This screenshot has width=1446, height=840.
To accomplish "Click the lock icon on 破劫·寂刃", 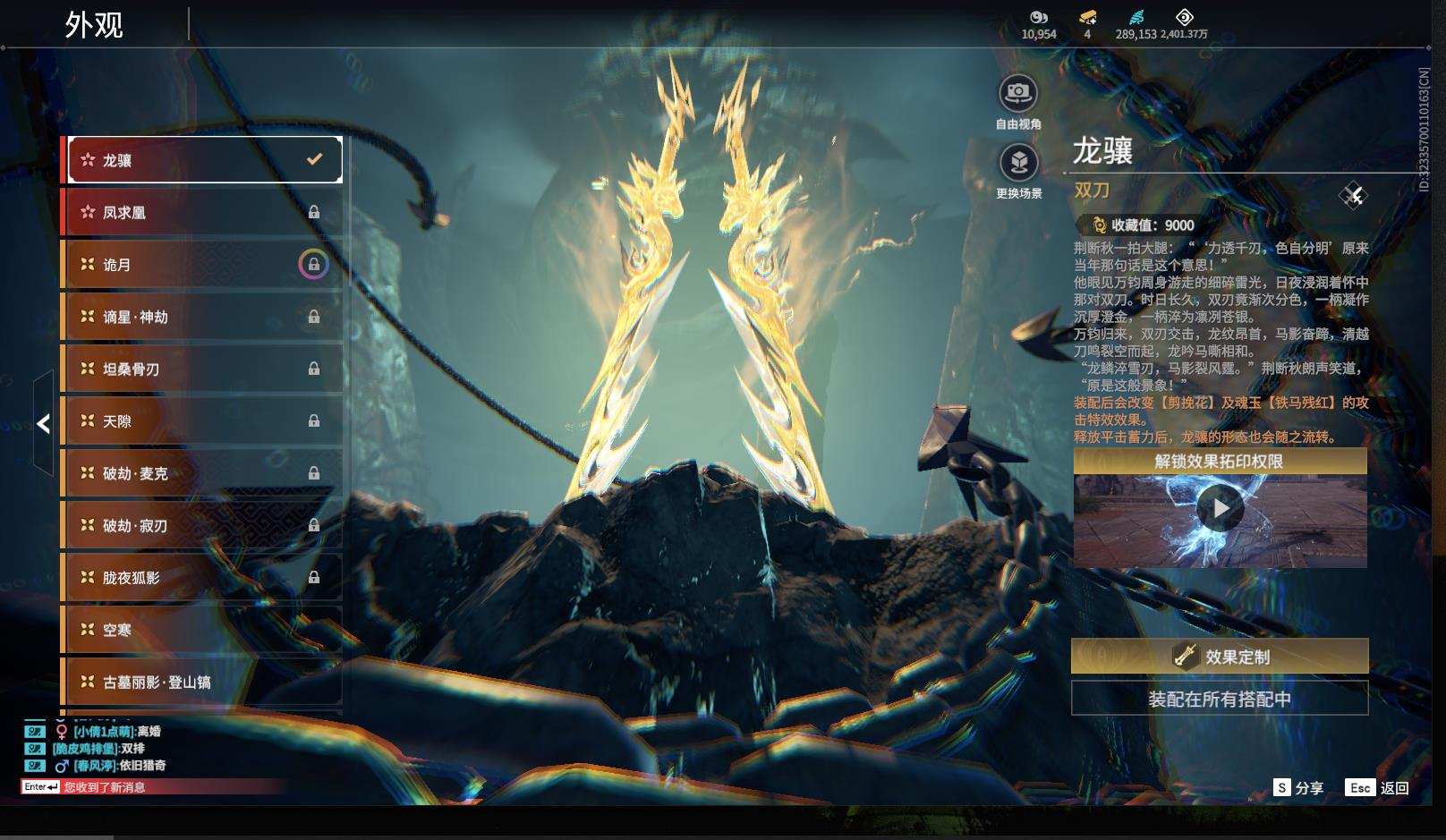I will pyautogui.click(x=314, y=525).
